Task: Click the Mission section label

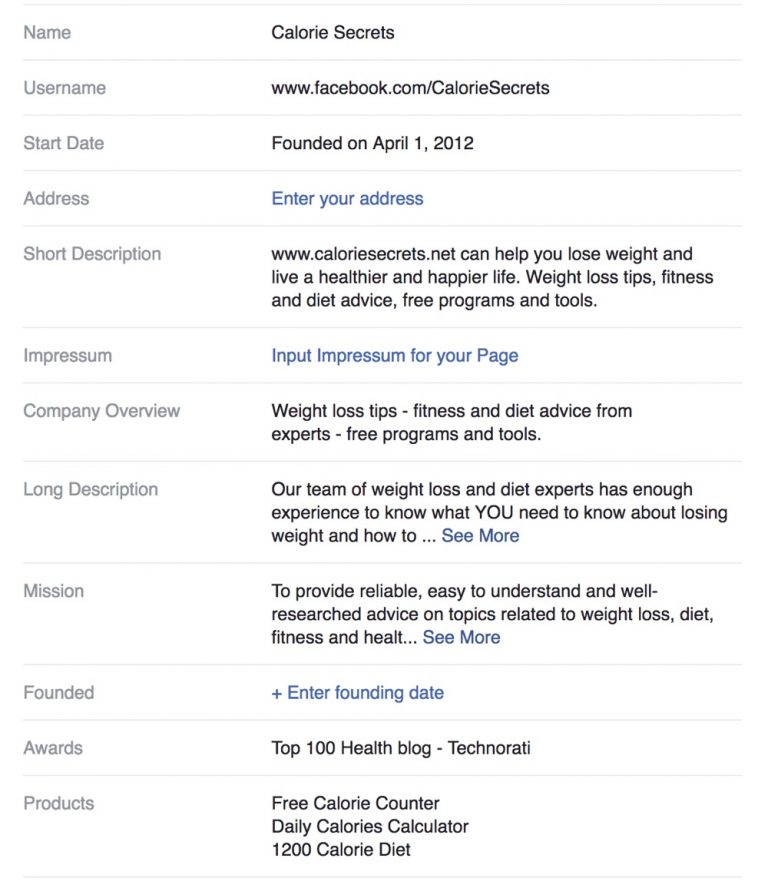Action: click(x=54, y=591)
